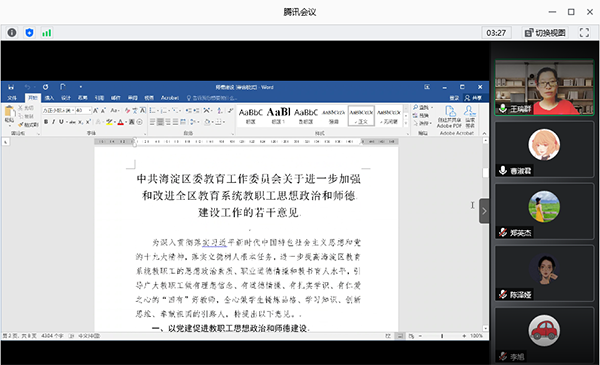Click the red car avatar participant
The image size is (600, 365).
pyautogui.click(x=544, y=331)
